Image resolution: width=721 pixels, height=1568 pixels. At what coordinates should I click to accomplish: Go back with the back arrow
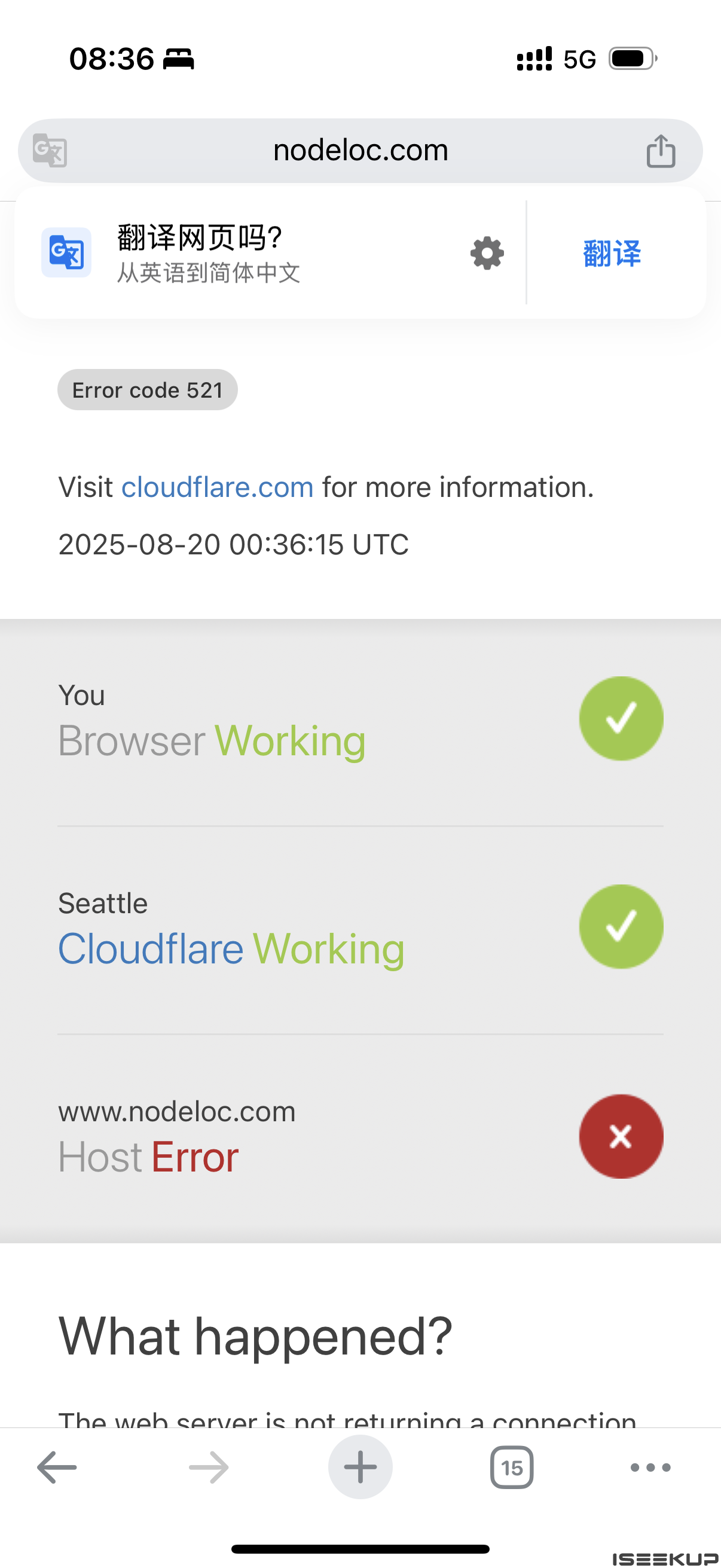(57, 1468)
